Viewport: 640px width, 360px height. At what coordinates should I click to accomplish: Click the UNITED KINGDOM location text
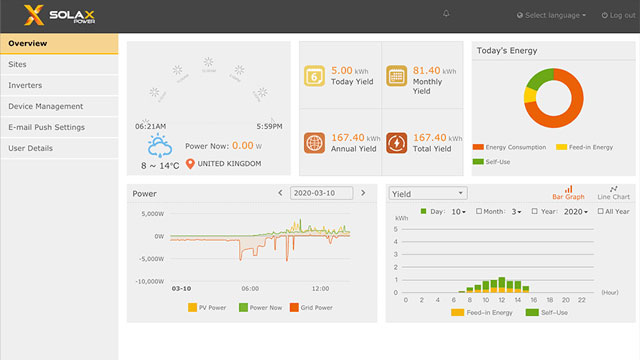[229, 164]
